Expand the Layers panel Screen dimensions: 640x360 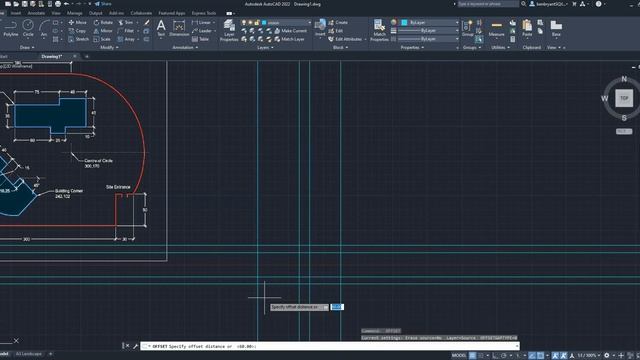pos(265,47)
